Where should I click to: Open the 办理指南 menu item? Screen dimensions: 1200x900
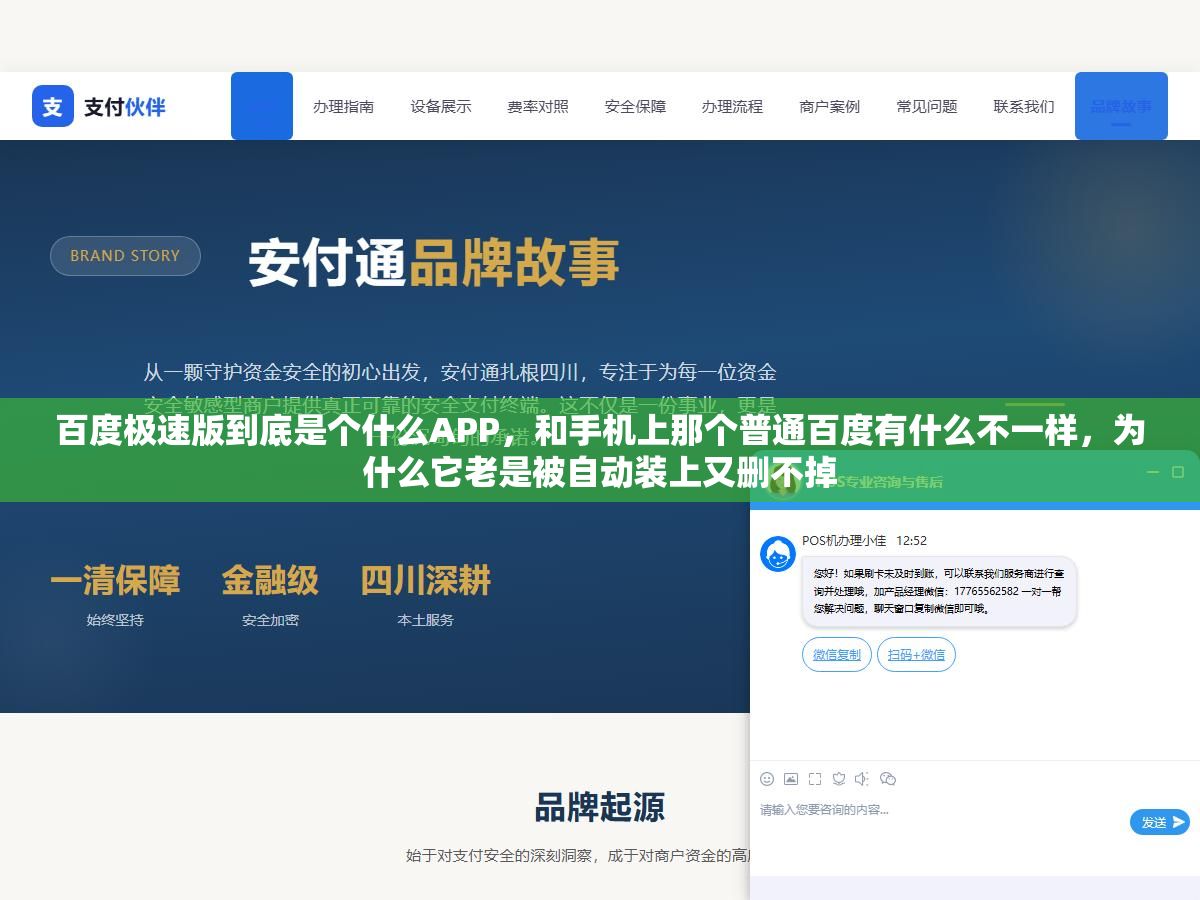click(343, 106)
